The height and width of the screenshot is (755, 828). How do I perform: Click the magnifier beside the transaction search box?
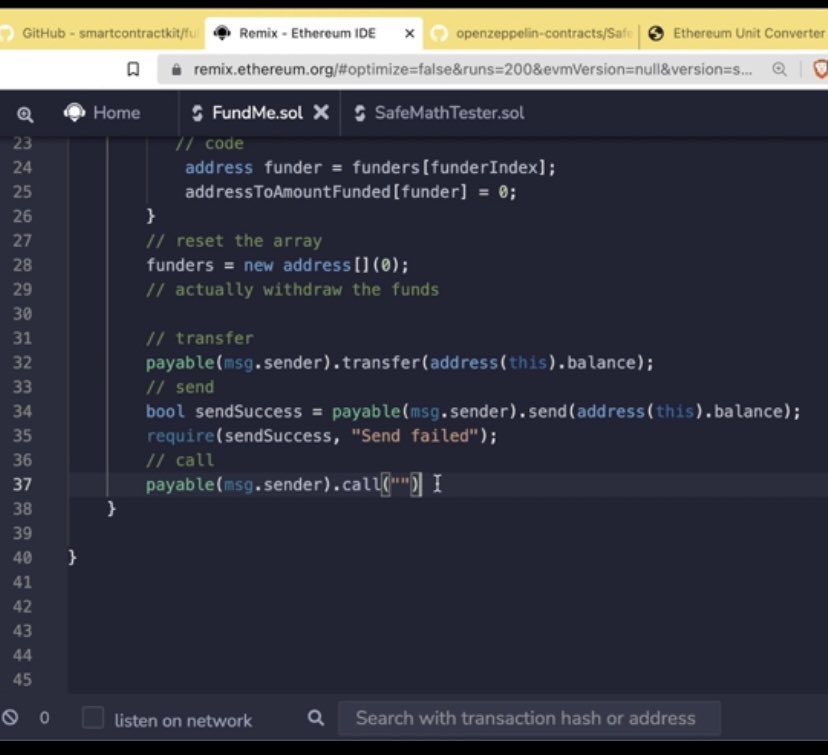click(x=315, y=719)
